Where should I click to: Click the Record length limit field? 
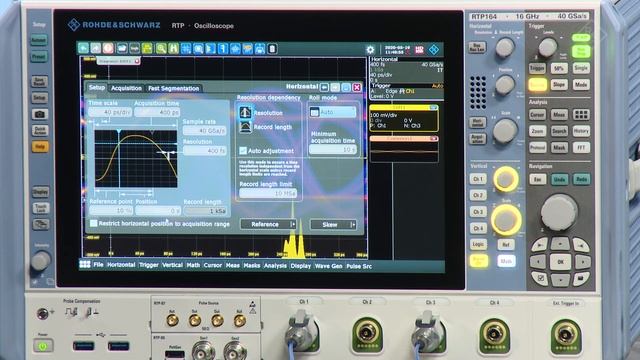click(268, 193)
